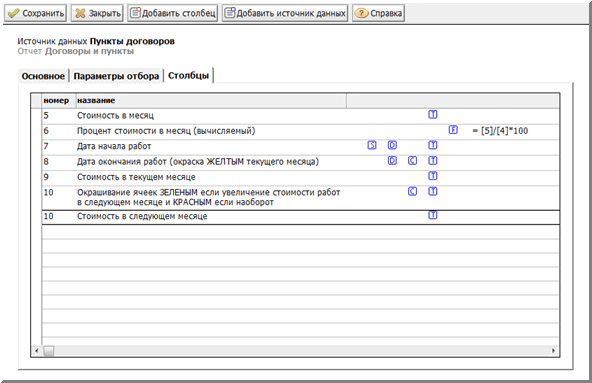Click the horizontal scrollbar thumb
The width and height of the screenshot is (592, 383).
click(48, 351)
